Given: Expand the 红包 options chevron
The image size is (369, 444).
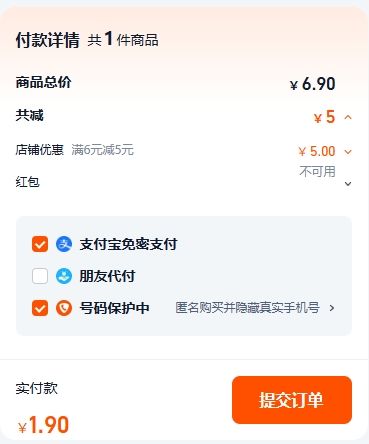Looking at the screenshot, I should pyautogui.click(x=348, y=184).
